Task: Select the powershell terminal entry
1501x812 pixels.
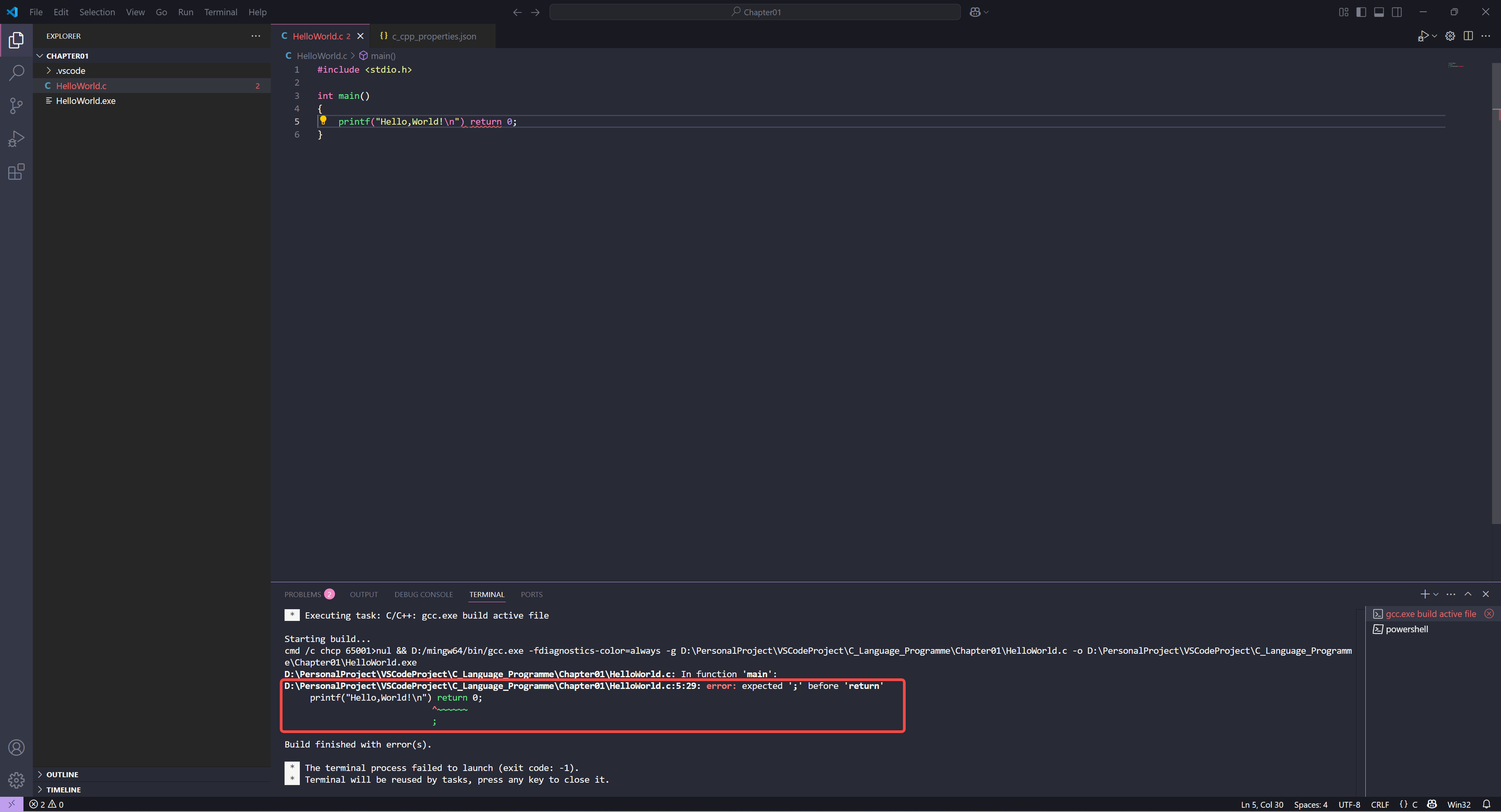Action: [x=1406, y=629]
